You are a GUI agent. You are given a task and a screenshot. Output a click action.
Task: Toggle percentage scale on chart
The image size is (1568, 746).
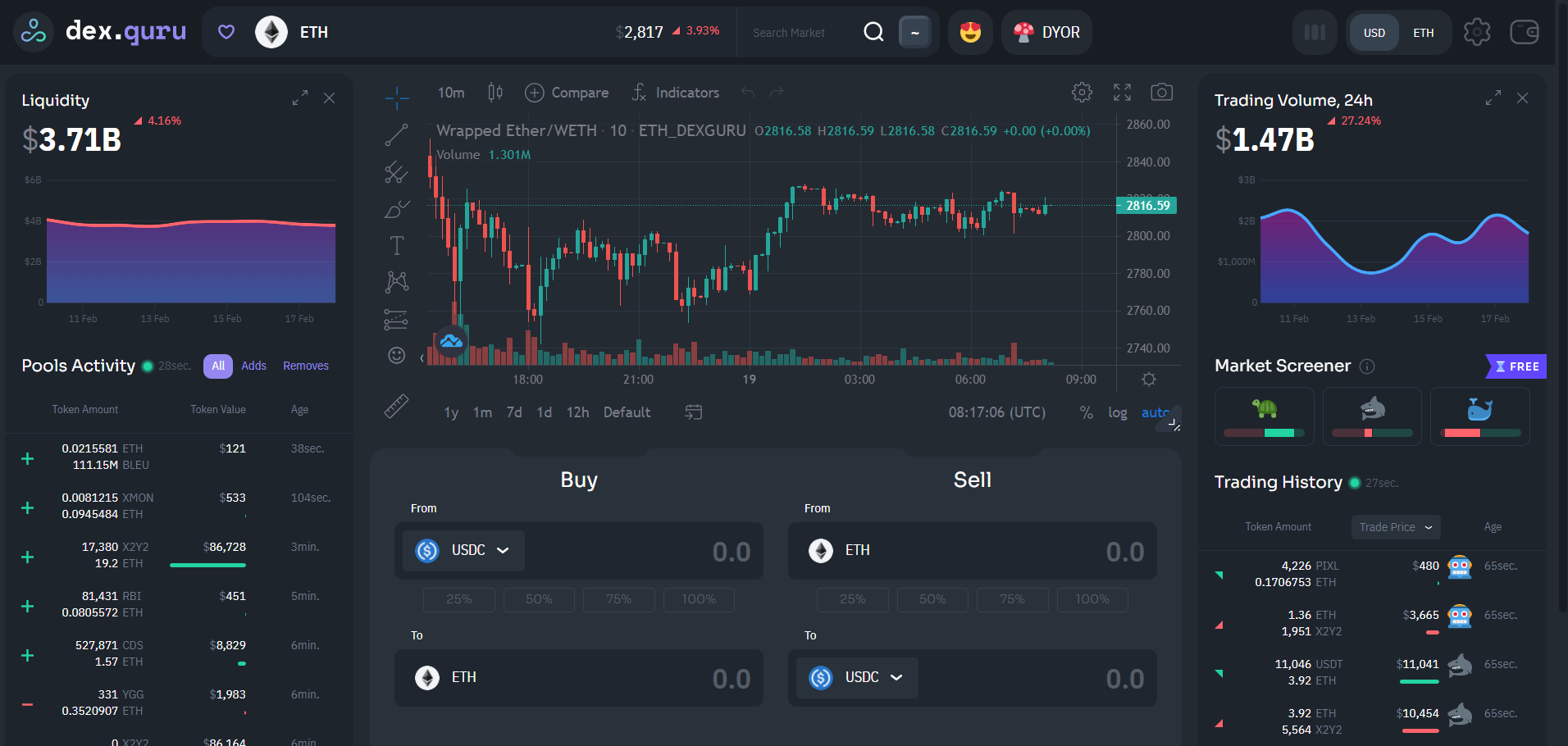pyautogui.click(x=1086, y=412)
